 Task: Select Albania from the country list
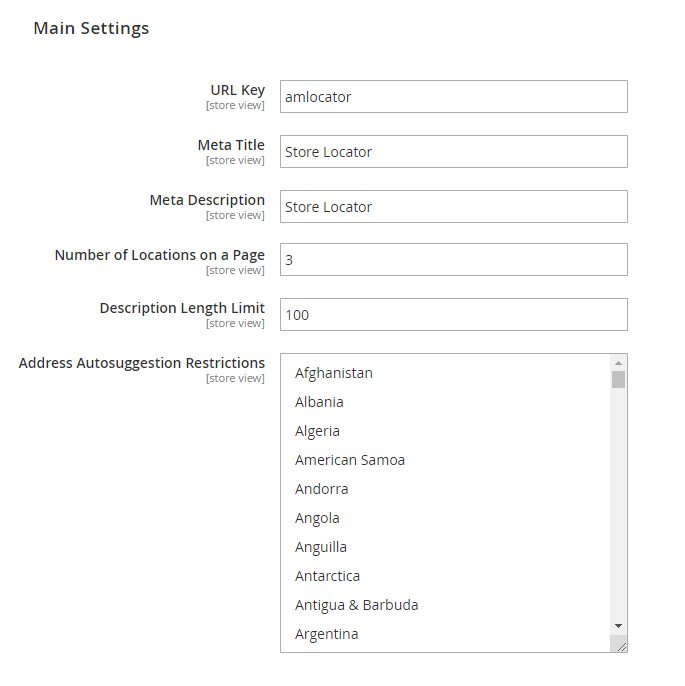pyautogui.click(x=319, y=402)
